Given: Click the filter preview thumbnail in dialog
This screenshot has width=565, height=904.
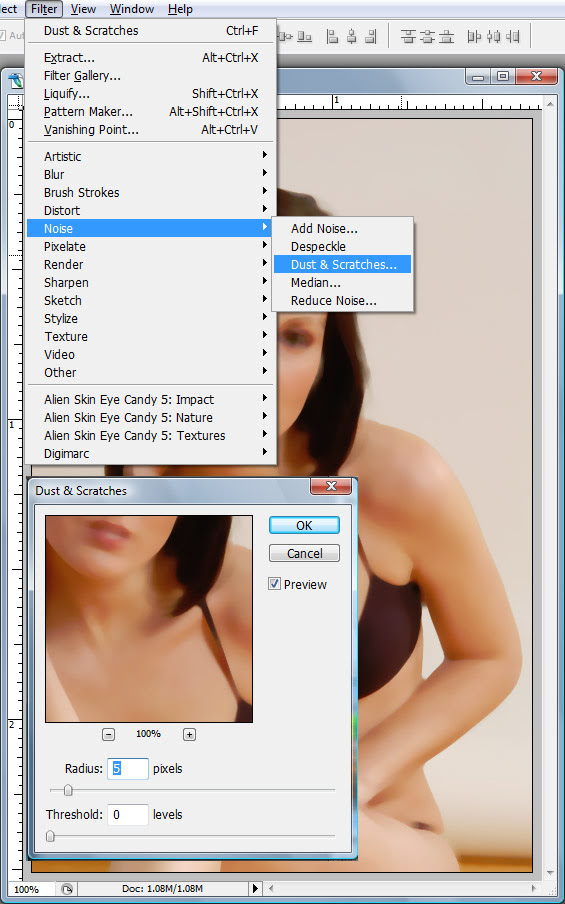Looking at the screenshot, I should [x=149, y=619].
